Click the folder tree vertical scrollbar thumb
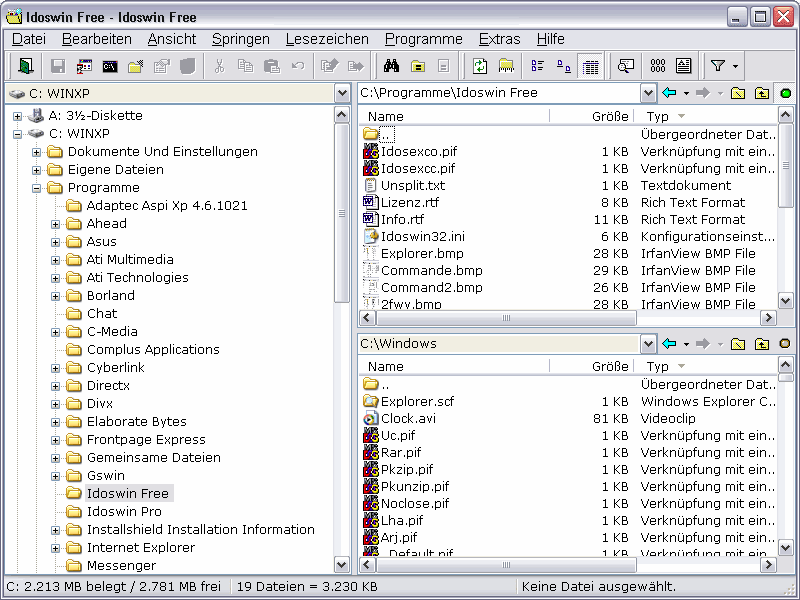 tap(342, 213)
